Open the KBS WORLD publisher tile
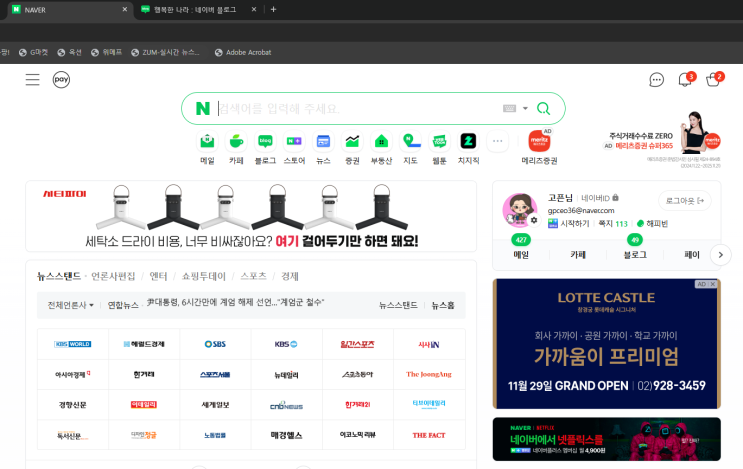The width and height of the screenshot is (743, 469). tap(72, 344)
